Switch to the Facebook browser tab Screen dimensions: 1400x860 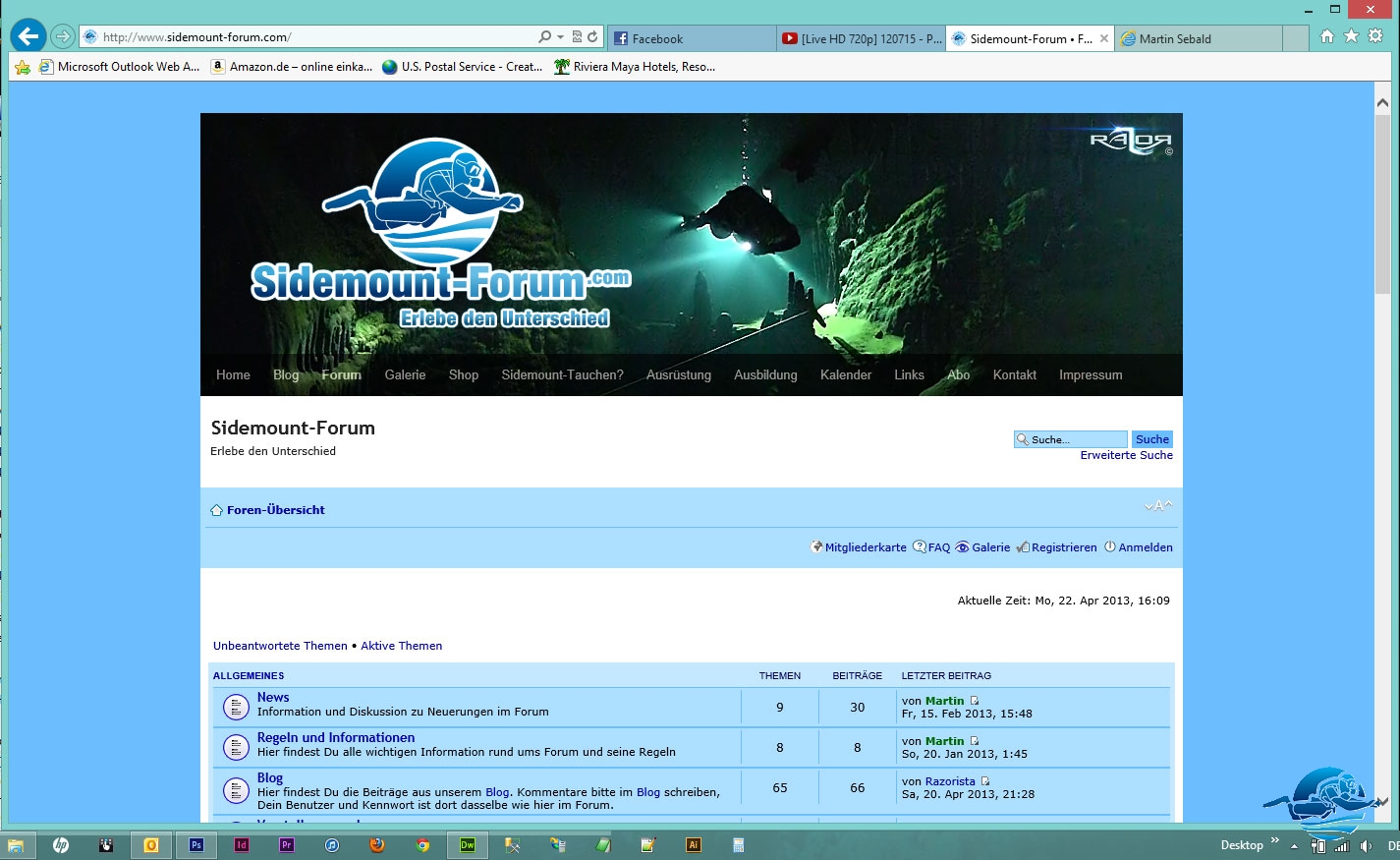(692, 38)
